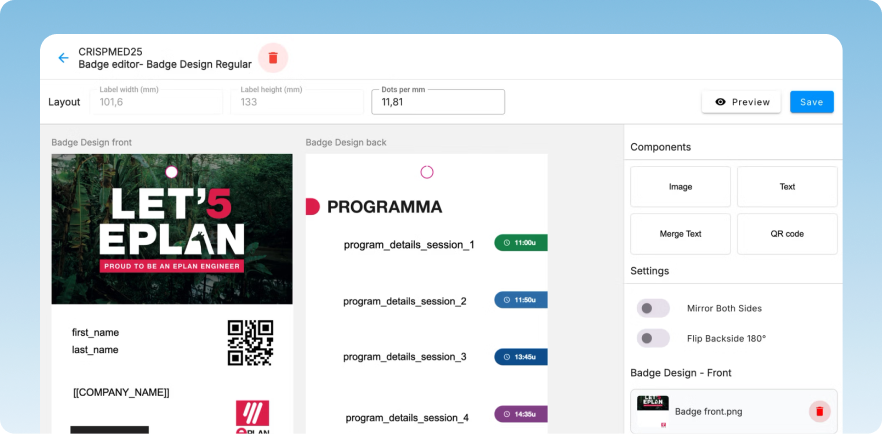Viewport: 882px width, 434px height.
Task: Add a QR code component
Action: click(787, 234)
